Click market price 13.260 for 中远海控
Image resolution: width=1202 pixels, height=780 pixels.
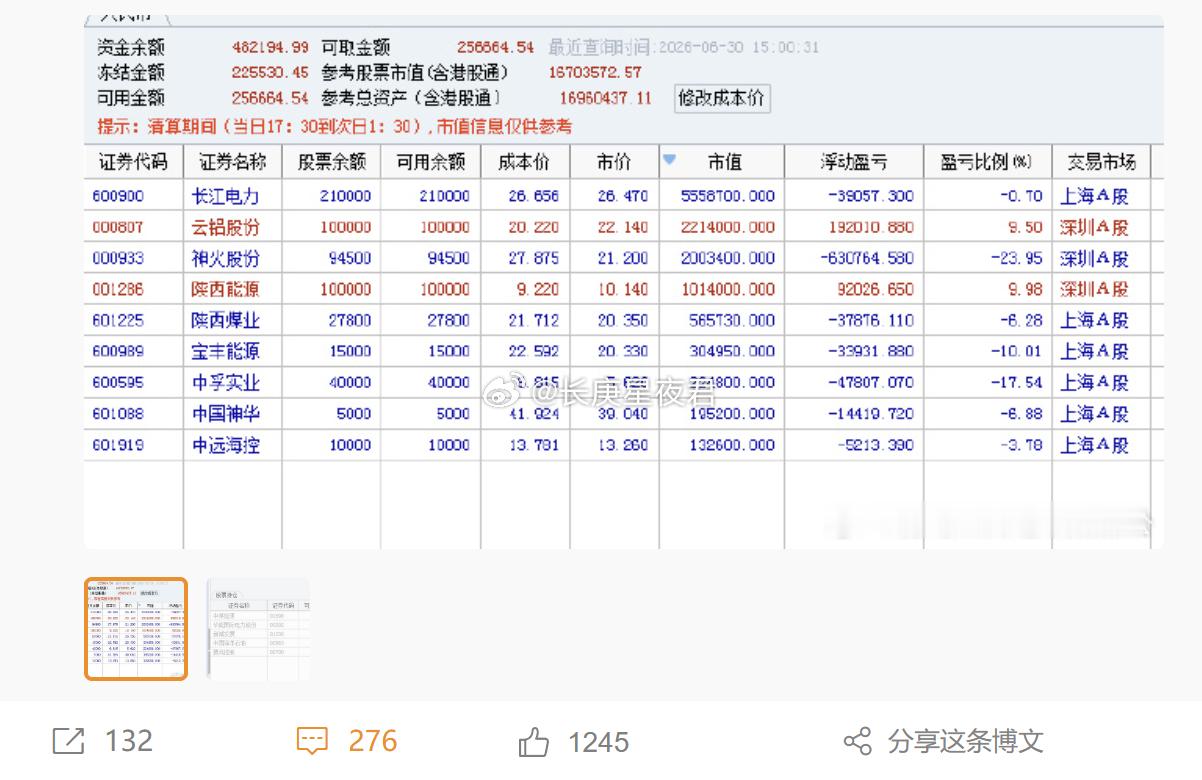[x=622, y=445]
